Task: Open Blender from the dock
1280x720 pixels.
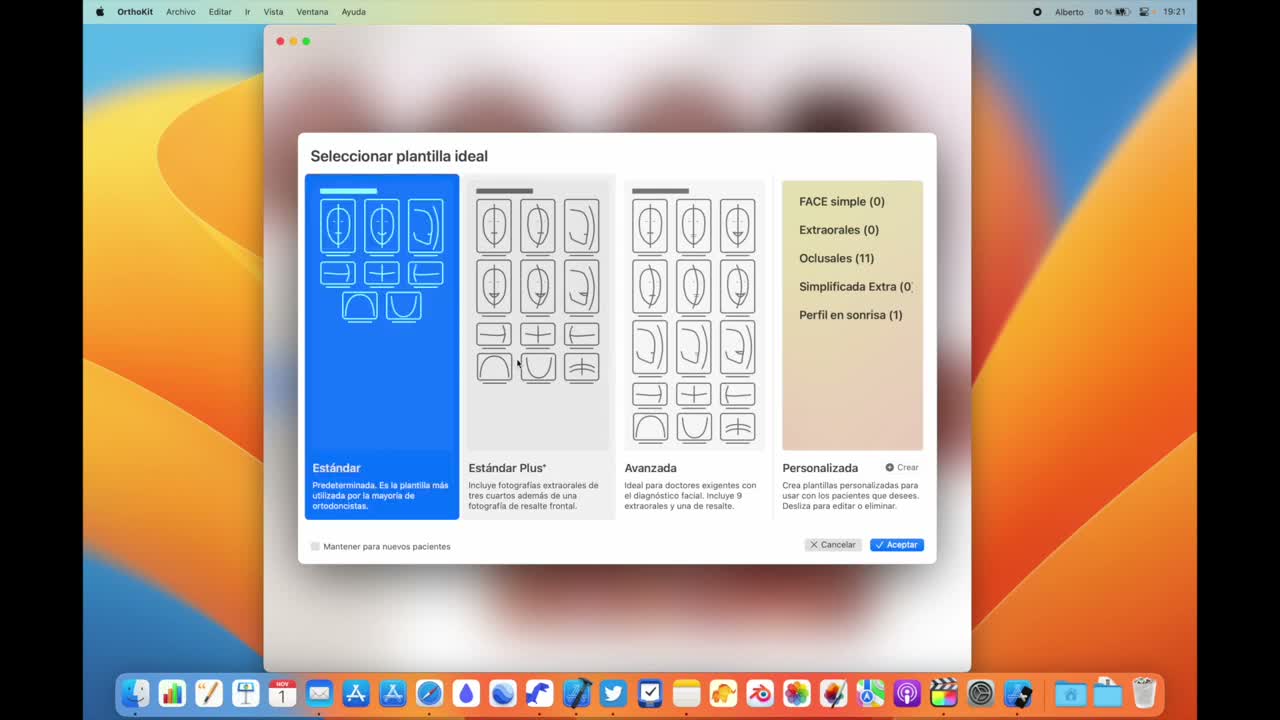Action: click(x=760, y=693)
